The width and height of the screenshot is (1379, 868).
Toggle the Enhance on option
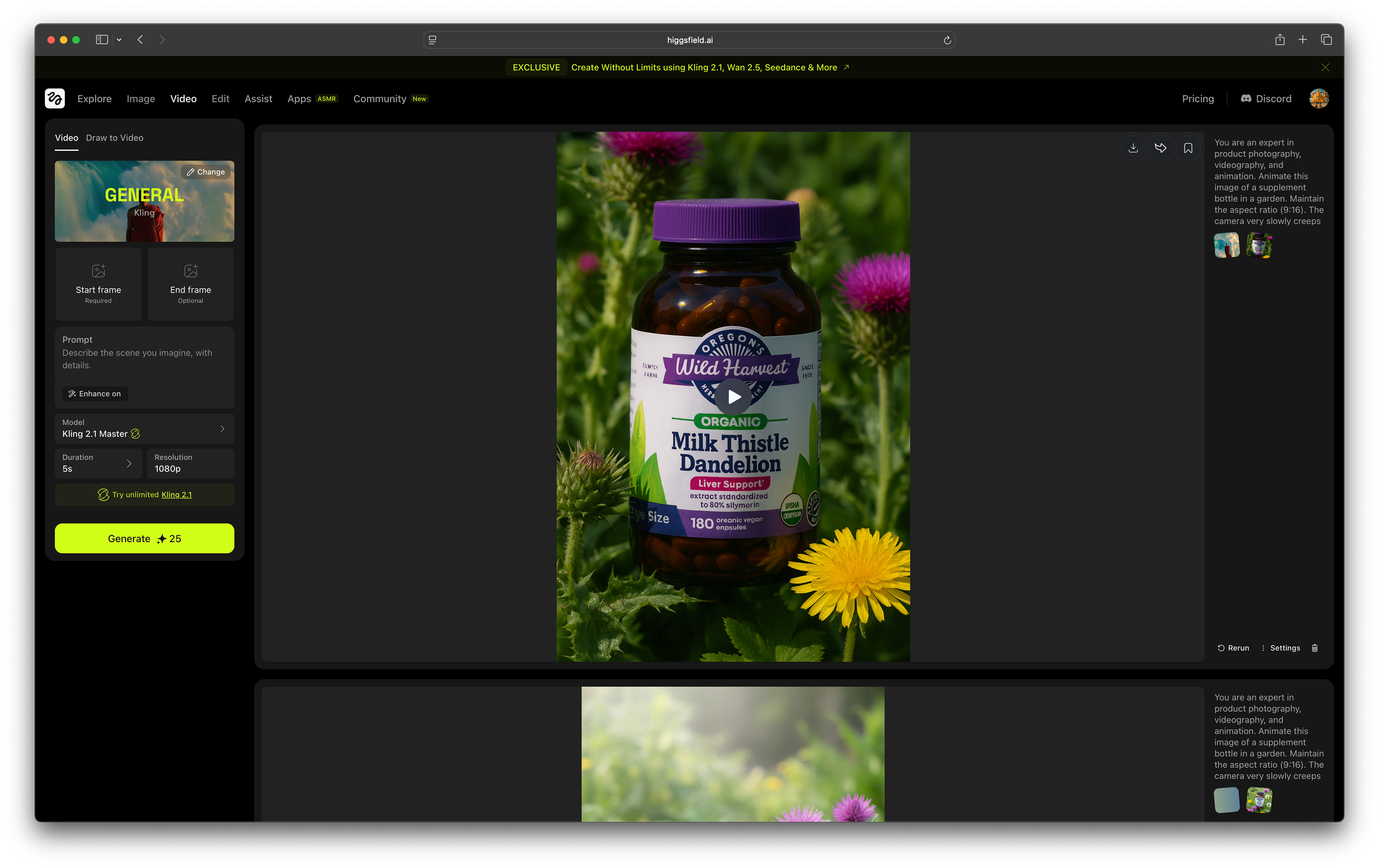click(x=95, y=393)
